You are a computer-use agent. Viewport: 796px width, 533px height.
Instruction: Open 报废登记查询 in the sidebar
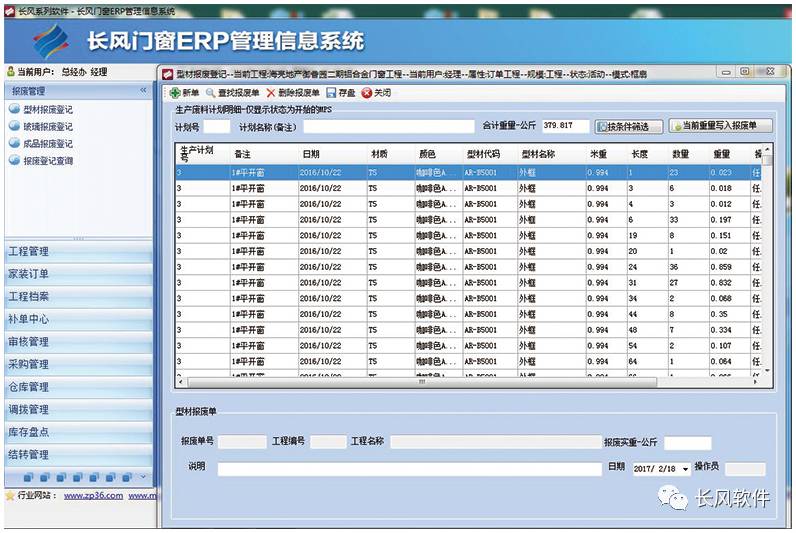pos(47,160)
